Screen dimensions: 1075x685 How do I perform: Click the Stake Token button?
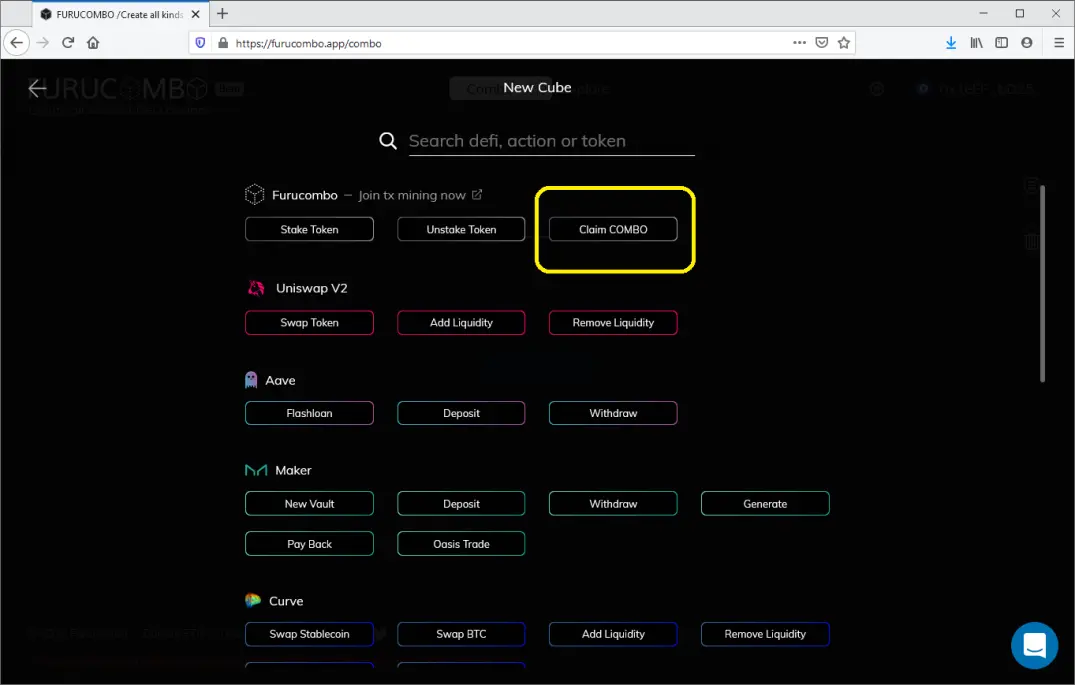(309, 229)
